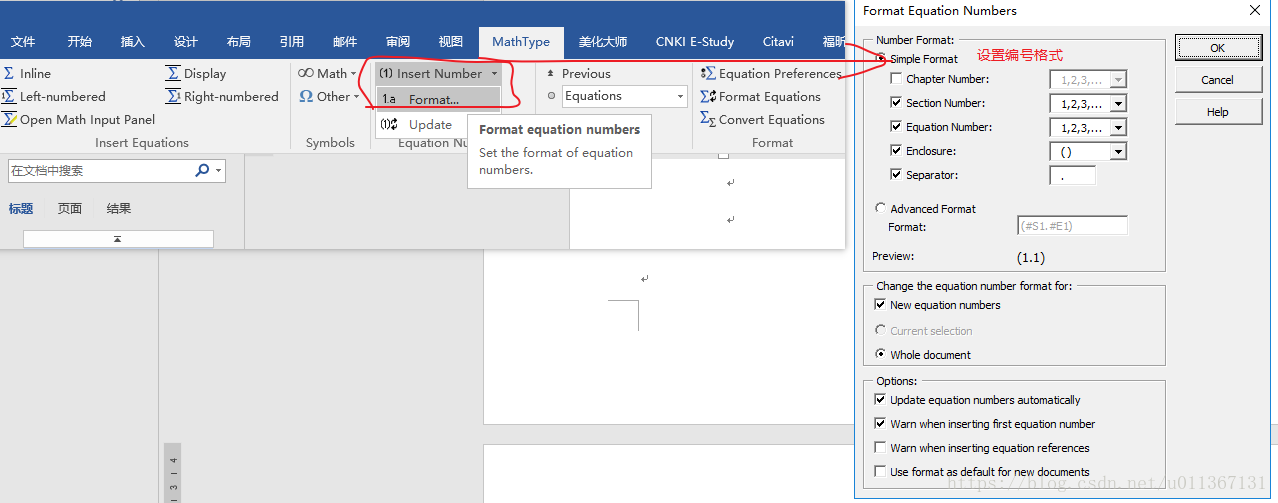Toggle Separator checkbox
The width and height of the screenshot is (1278, 503).
[896, 175]
